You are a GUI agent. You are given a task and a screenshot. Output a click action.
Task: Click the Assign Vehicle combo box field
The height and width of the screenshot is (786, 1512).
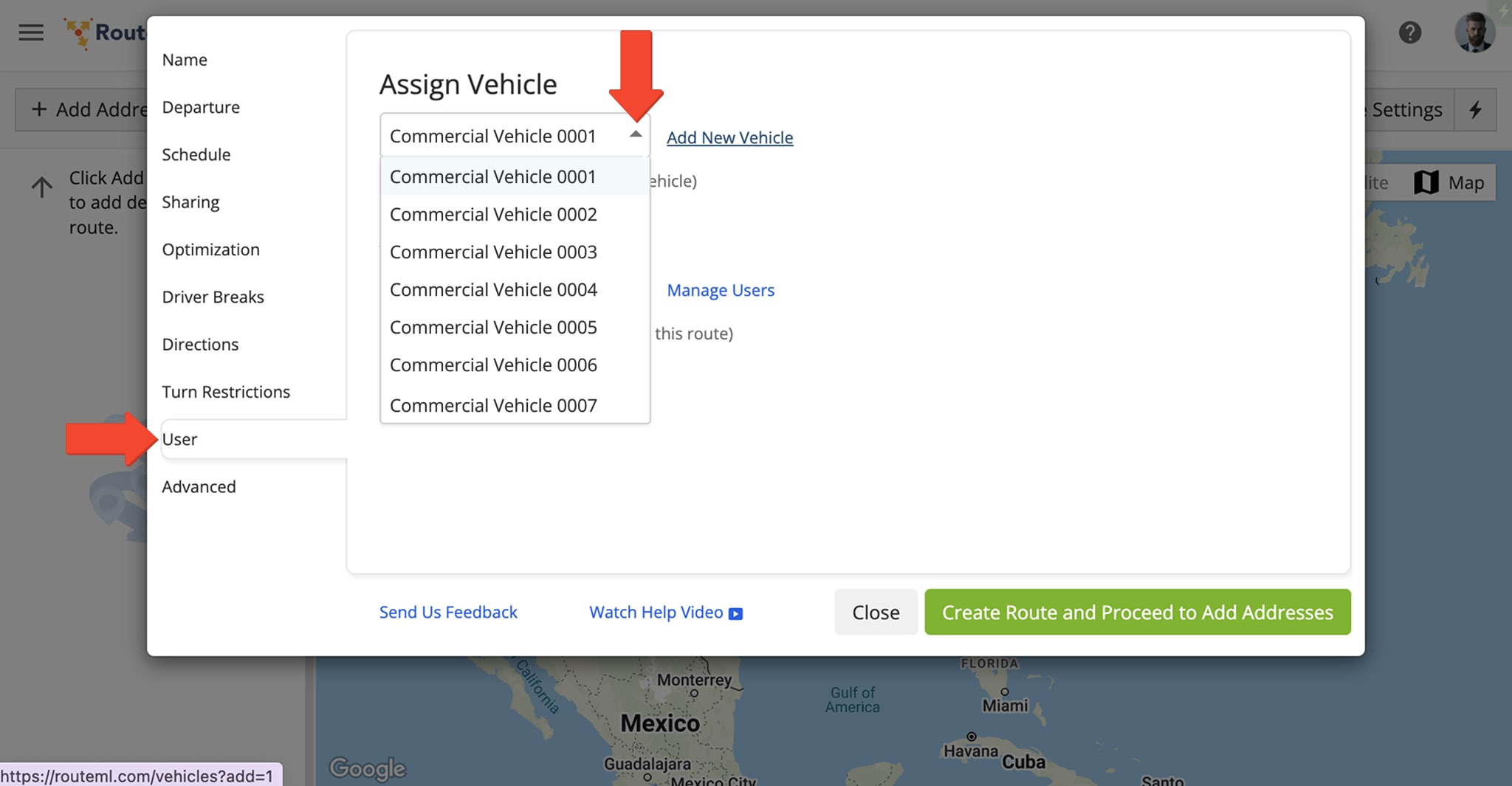(515, 135)
